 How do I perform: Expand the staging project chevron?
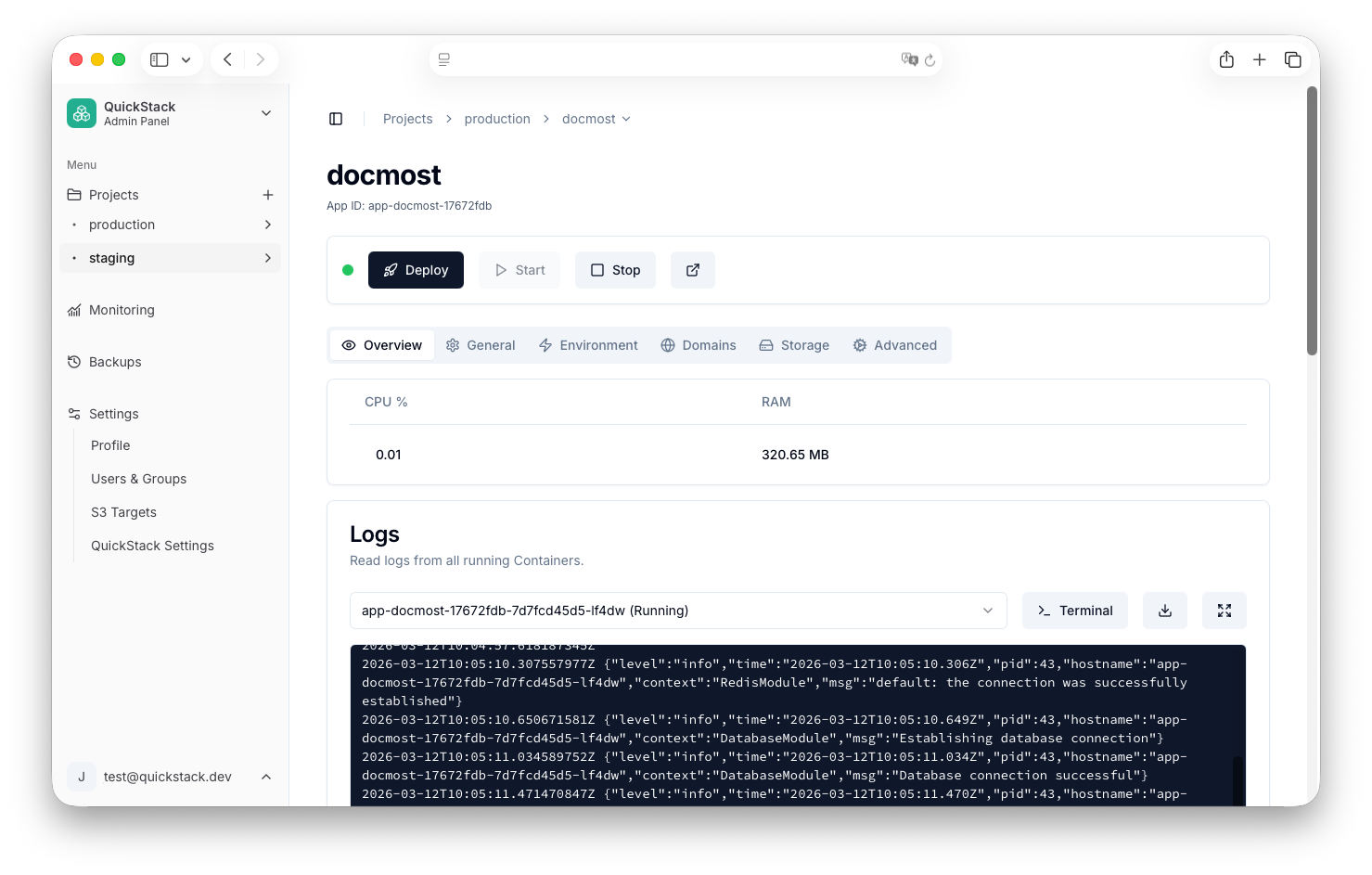coord(267,258)
